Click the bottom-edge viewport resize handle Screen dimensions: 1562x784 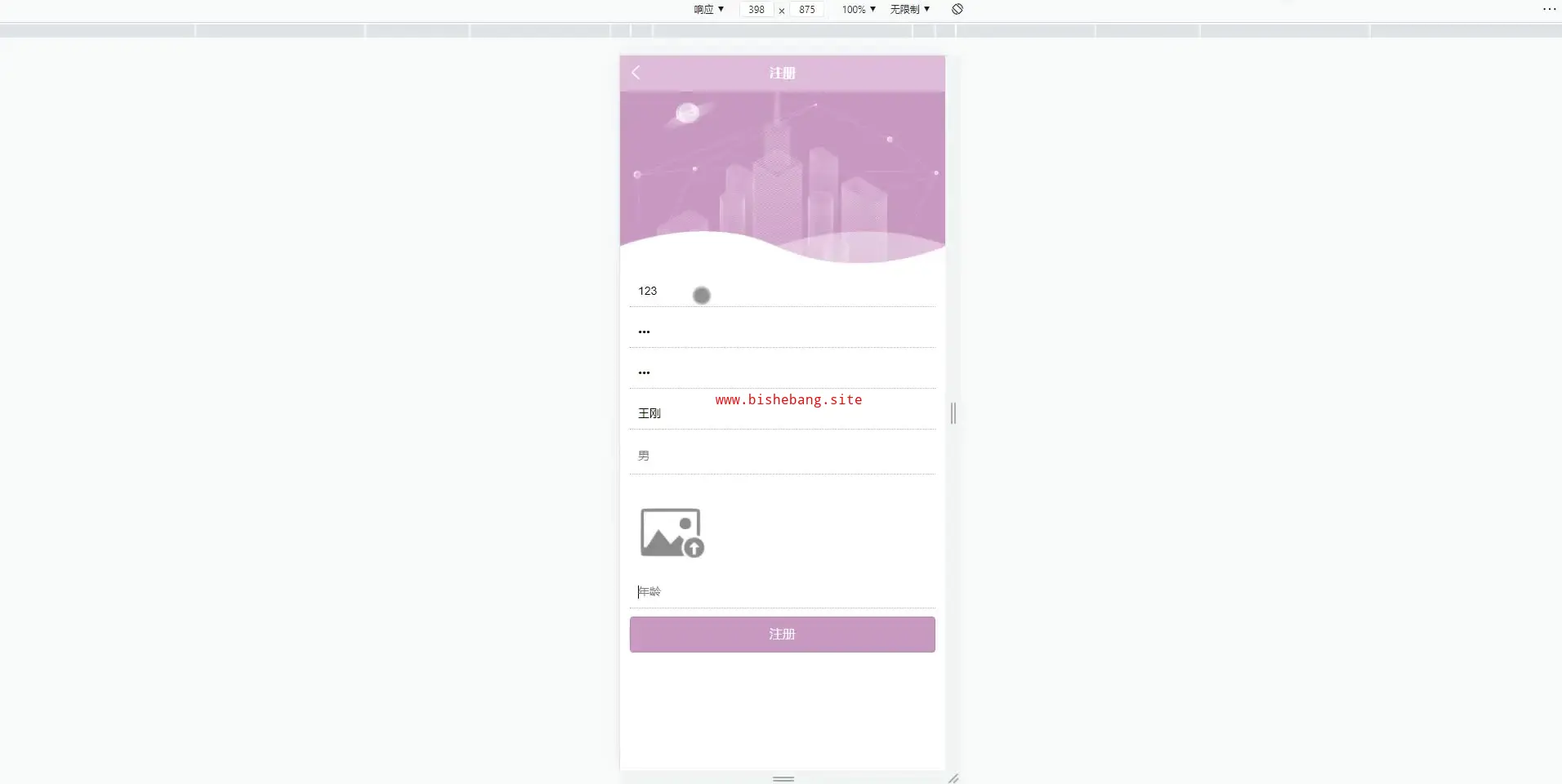[783, 778]
